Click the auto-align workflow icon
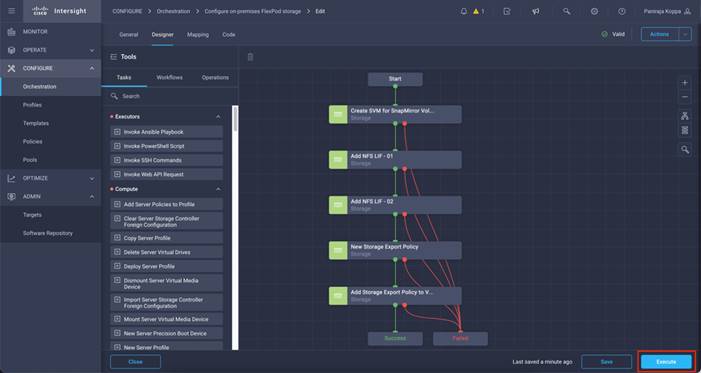This screenshot has width=701, height=373. coord(684,116)
